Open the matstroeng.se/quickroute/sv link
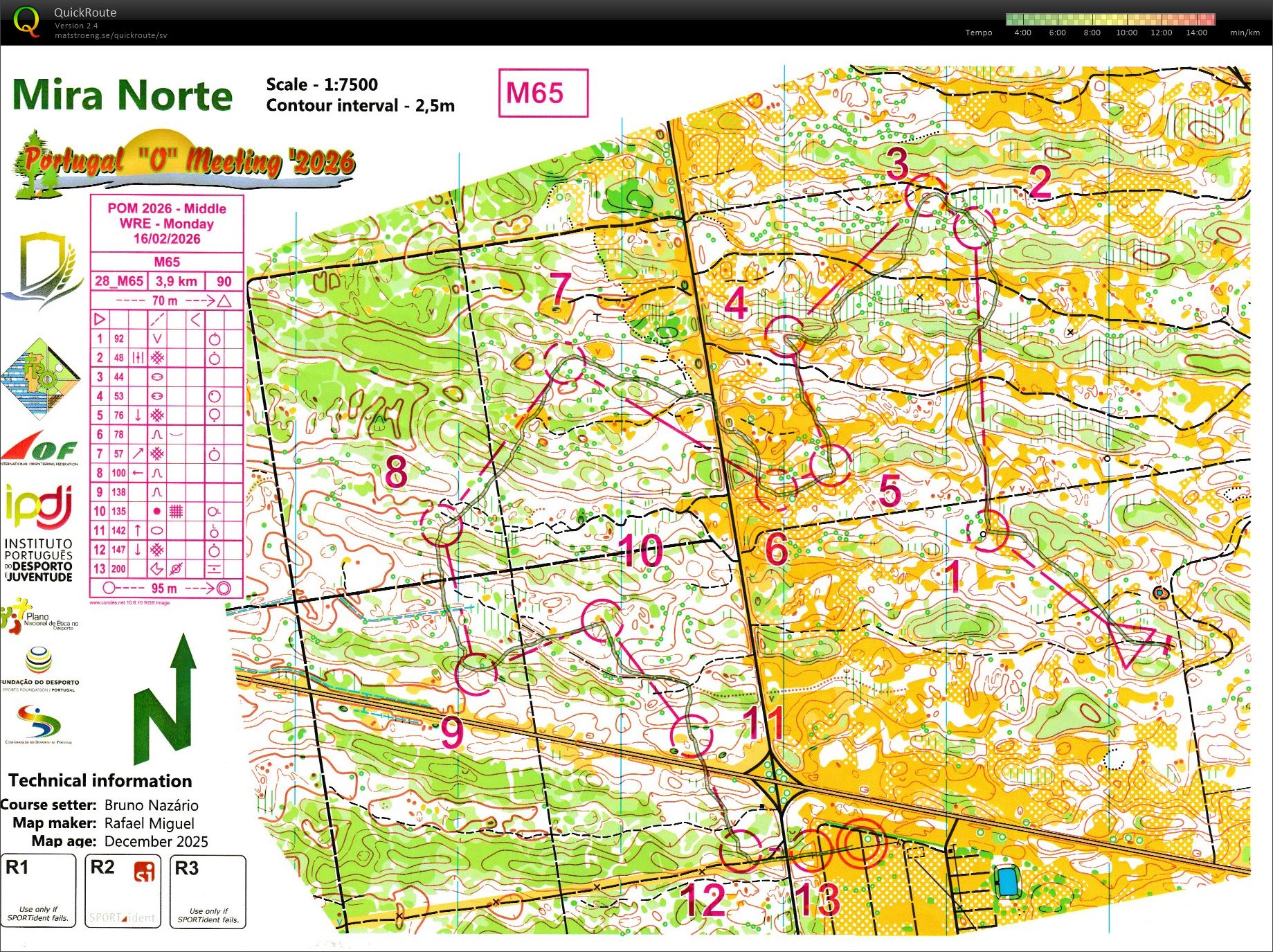1273x952 pixels. pos(111,35)
